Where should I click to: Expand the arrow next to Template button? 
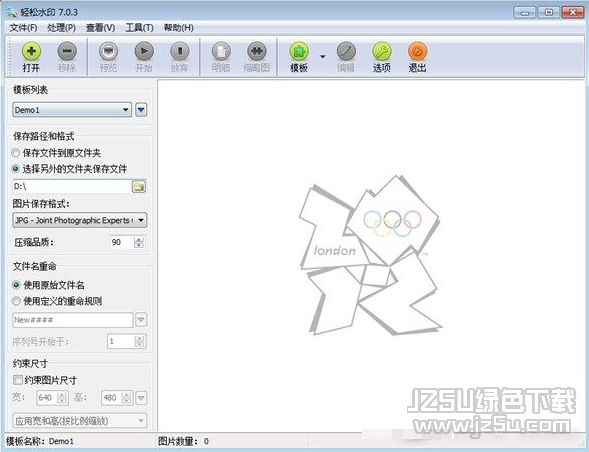point(323,56)
